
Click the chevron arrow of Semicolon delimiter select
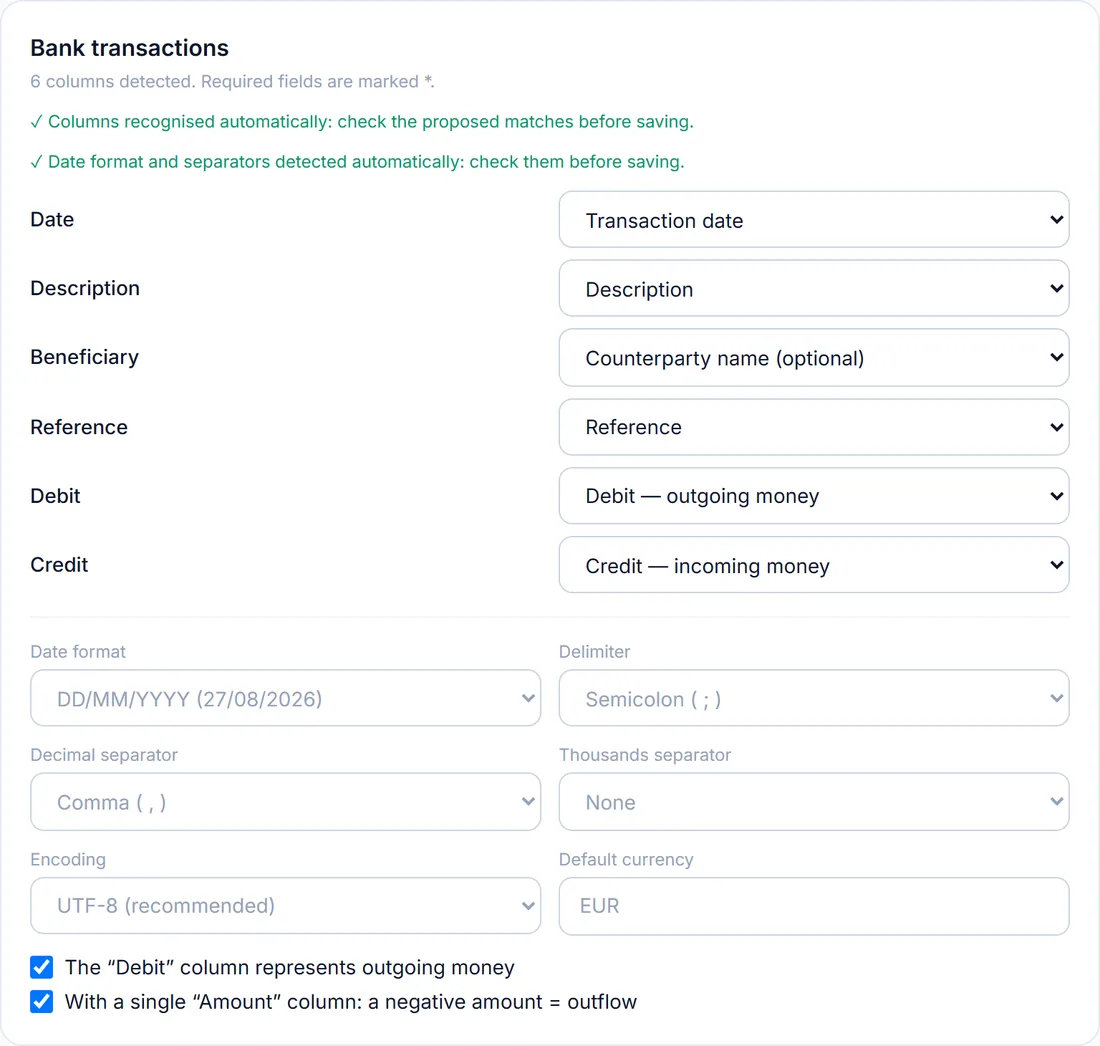(x=1056, y=698)
